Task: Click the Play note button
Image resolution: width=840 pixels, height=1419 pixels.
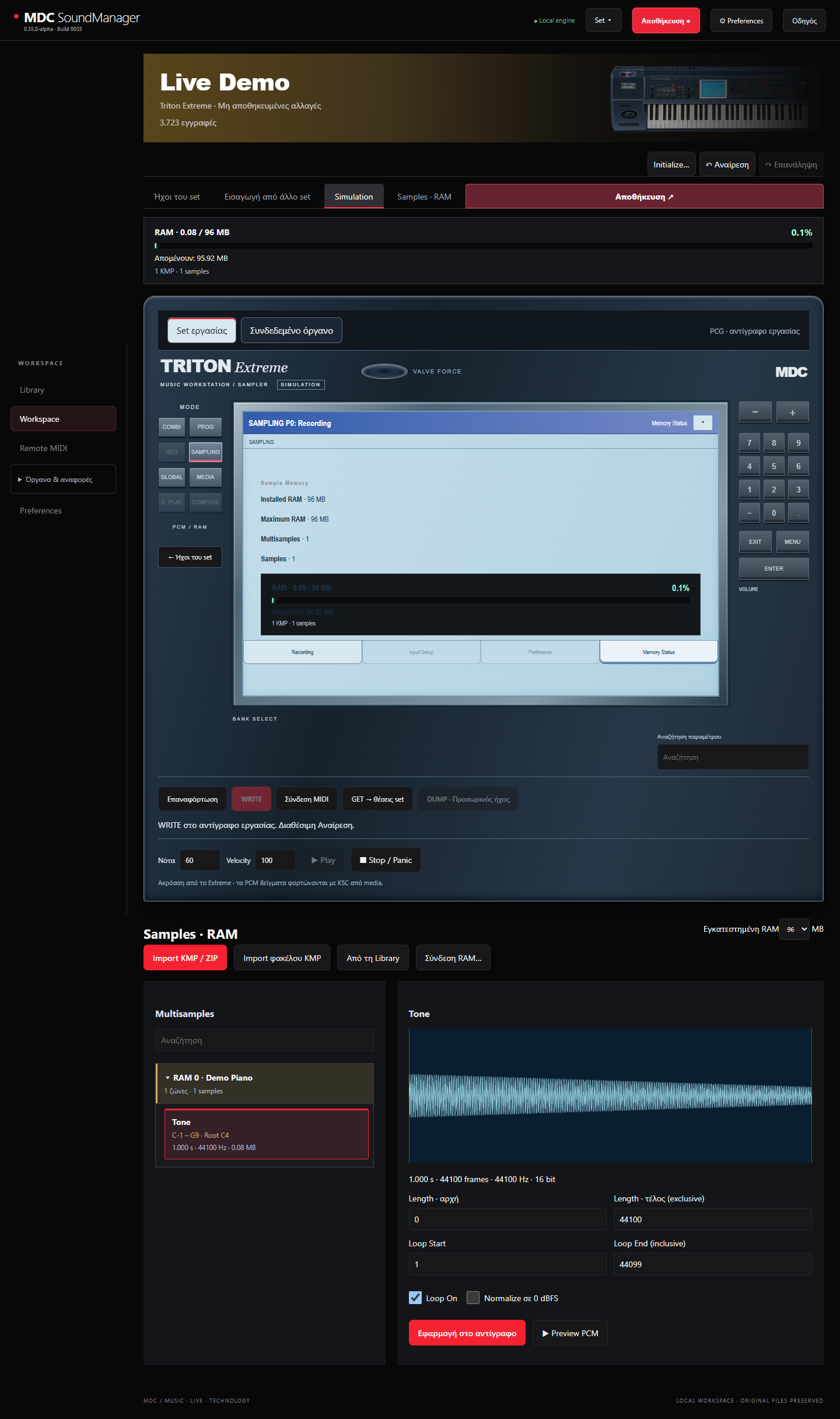Action: (x=323, y=860)
